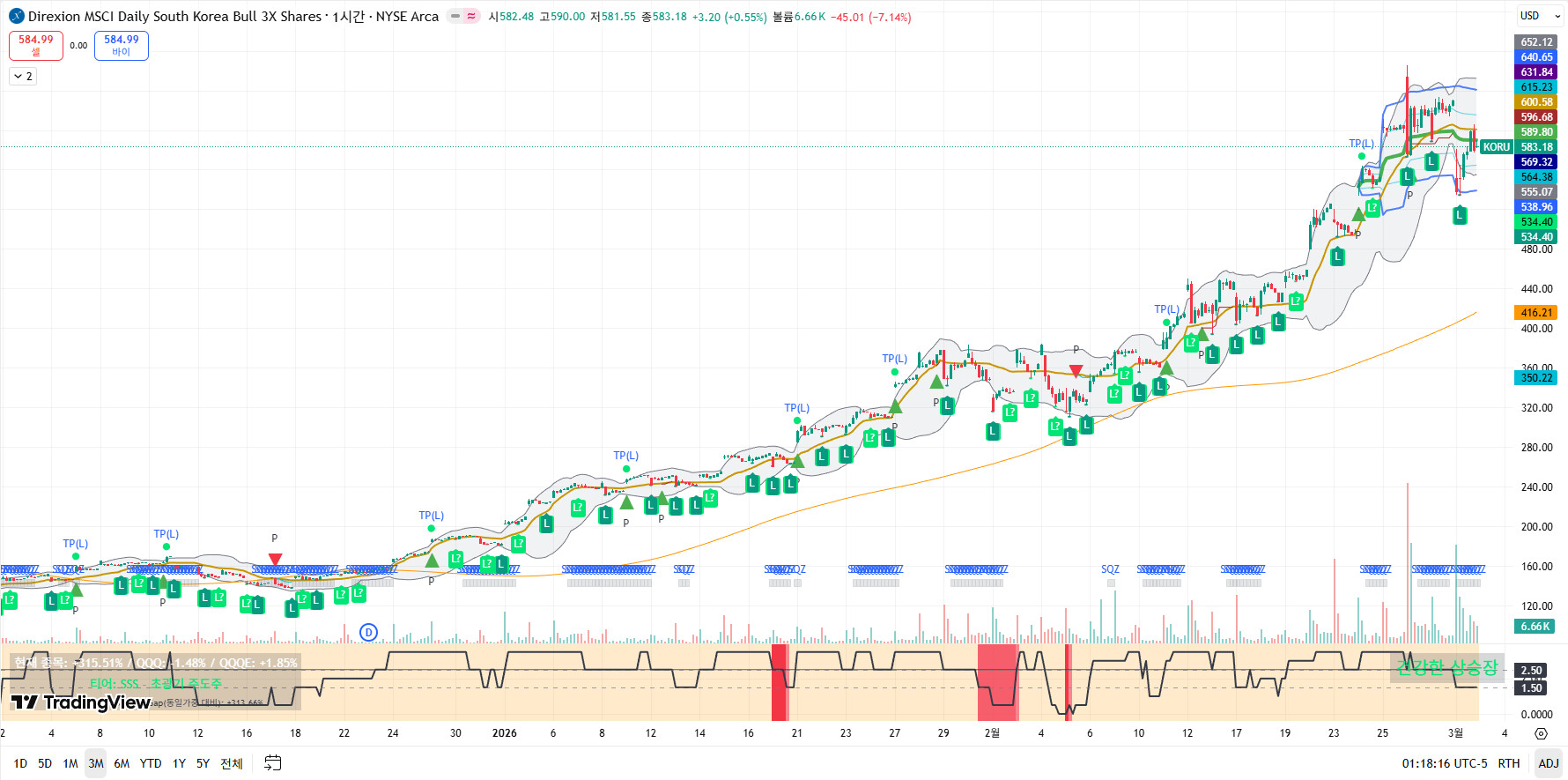Click the TradingView logo
Viewport: 1568px width, 780px height.
(81, 702)
